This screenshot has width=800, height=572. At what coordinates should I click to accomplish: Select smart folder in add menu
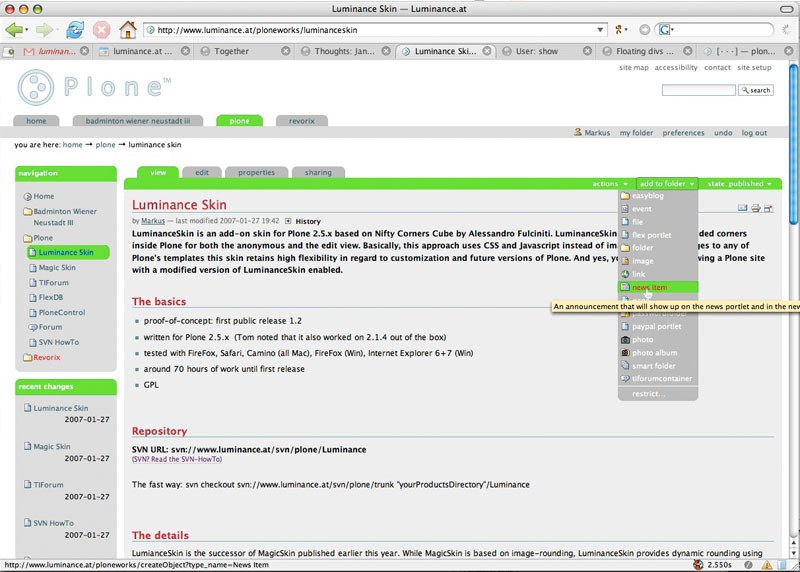(x=654, y=366)
